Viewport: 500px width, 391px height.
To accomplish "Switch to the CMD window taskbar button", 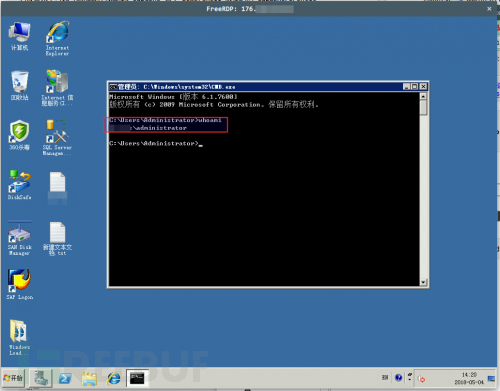I will tap(137, 378).
